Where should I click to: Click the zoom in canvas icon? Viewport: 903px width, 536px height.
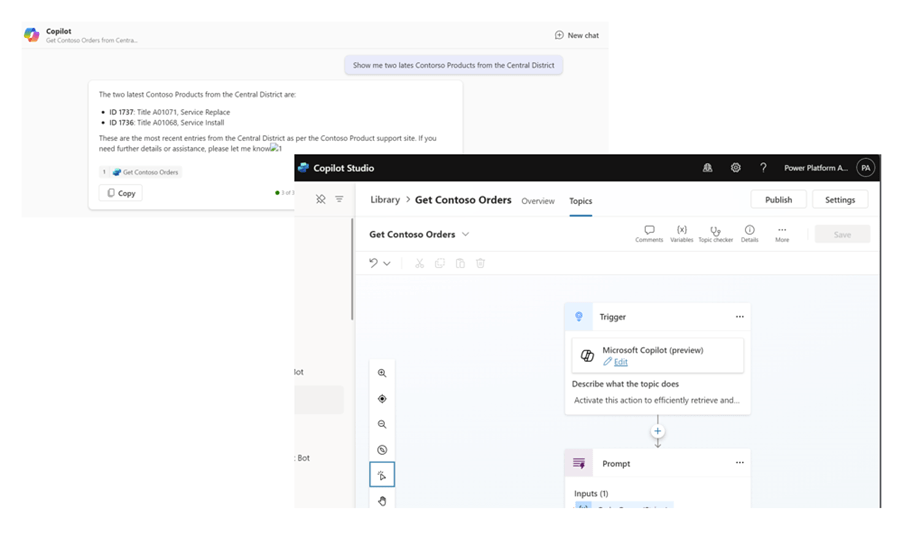click(x=382, y=373)
